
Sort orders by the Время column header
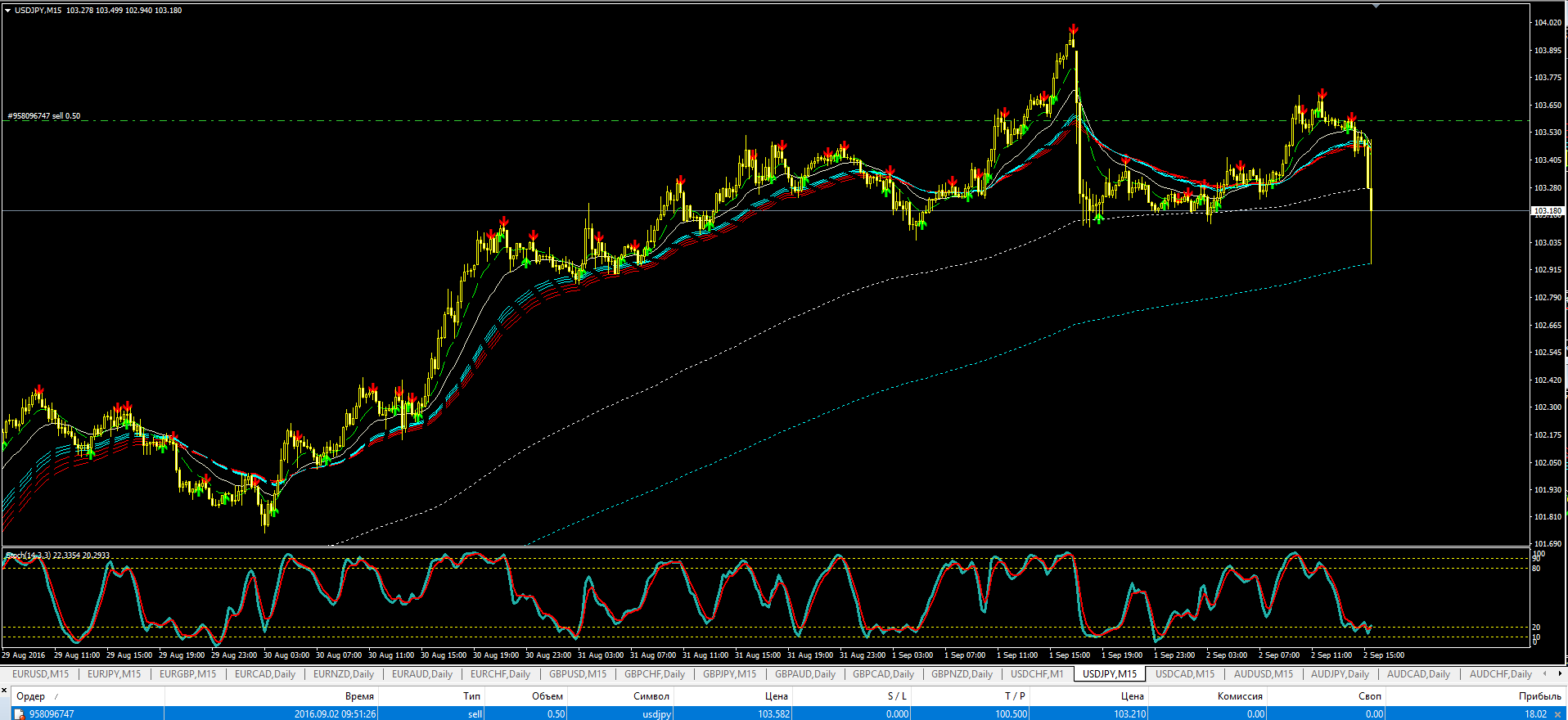tap(272, 696)
